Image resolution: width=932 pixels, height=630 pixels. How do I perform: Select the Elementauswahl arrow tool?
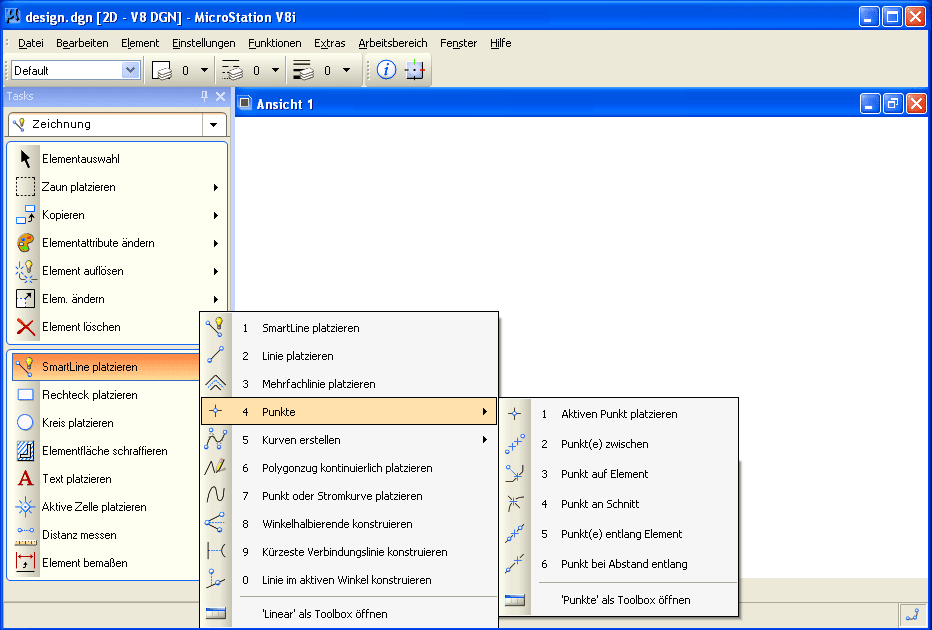[26, 159]
